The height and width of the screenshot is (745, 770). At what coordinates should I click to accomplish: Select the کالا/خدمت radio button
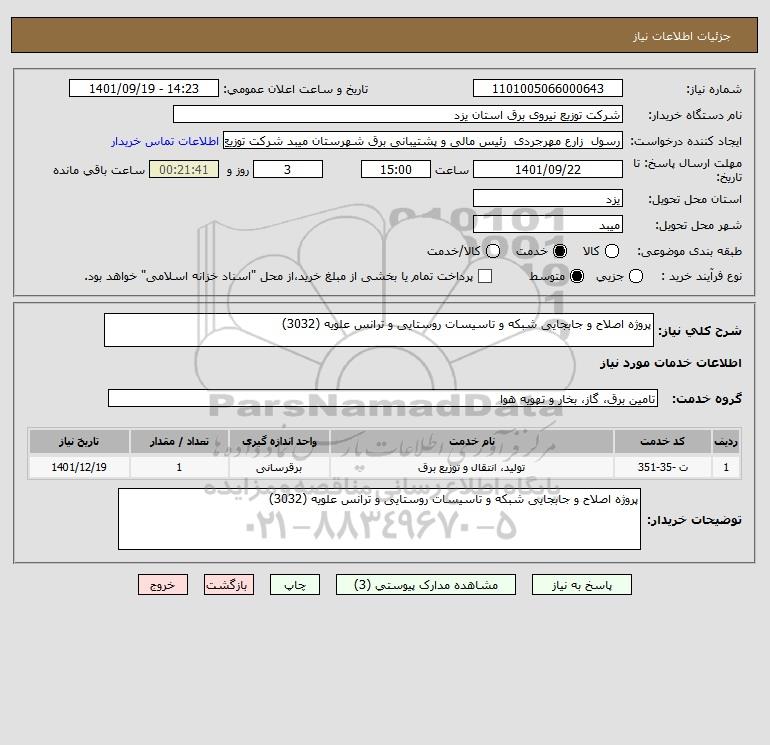coord(493,251)
